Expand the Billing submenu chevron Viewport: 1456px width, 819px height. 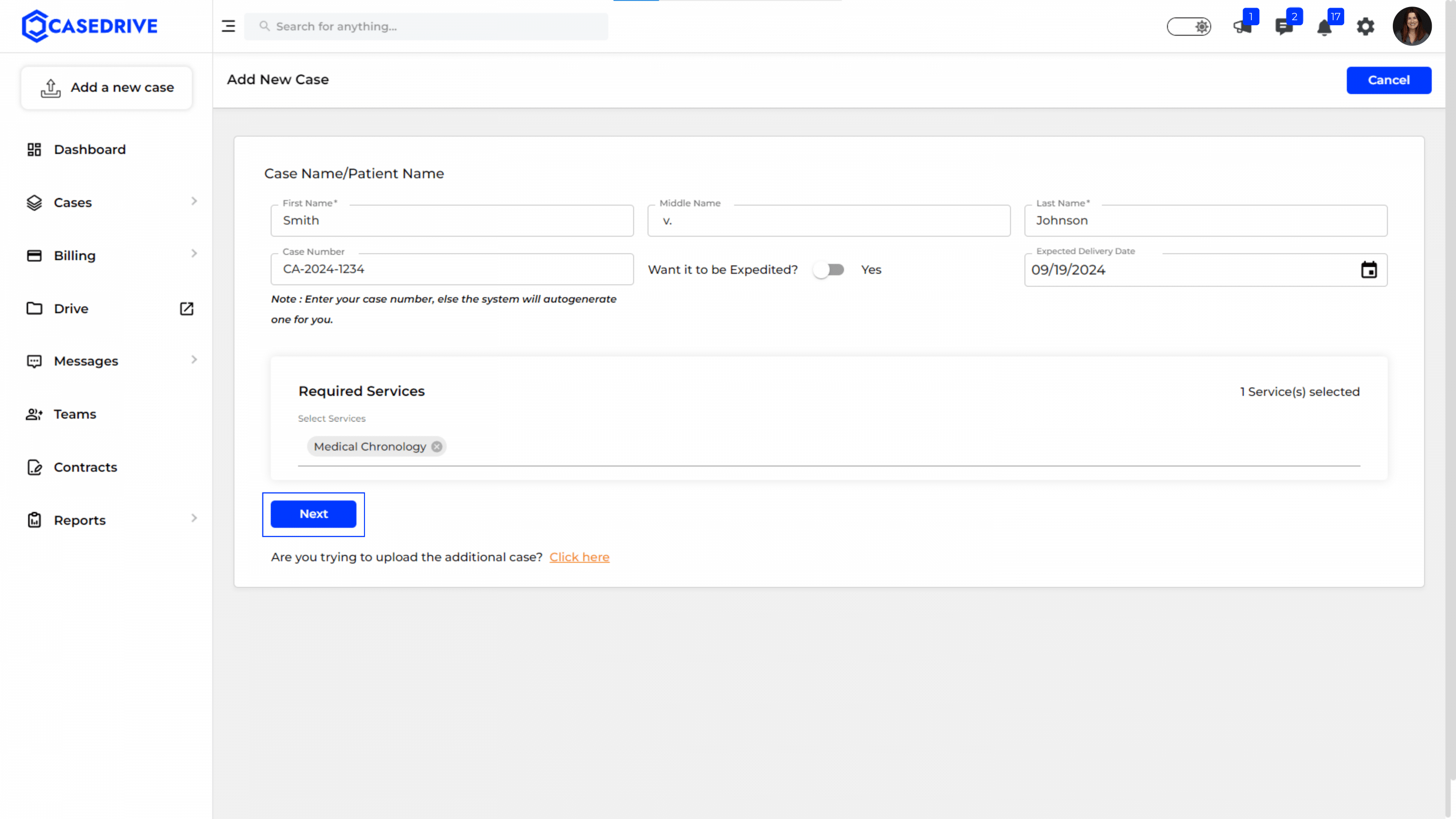click(194, 254)
